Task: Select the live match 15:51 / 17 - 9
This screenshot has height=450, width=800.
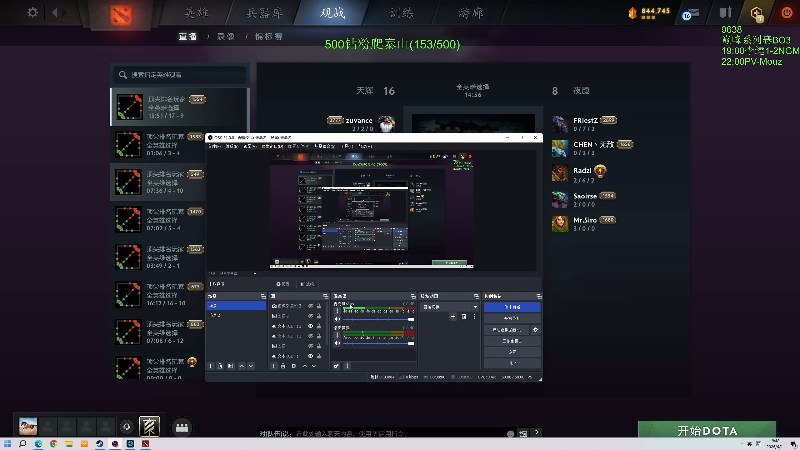Action: click(x=180, y=107)
